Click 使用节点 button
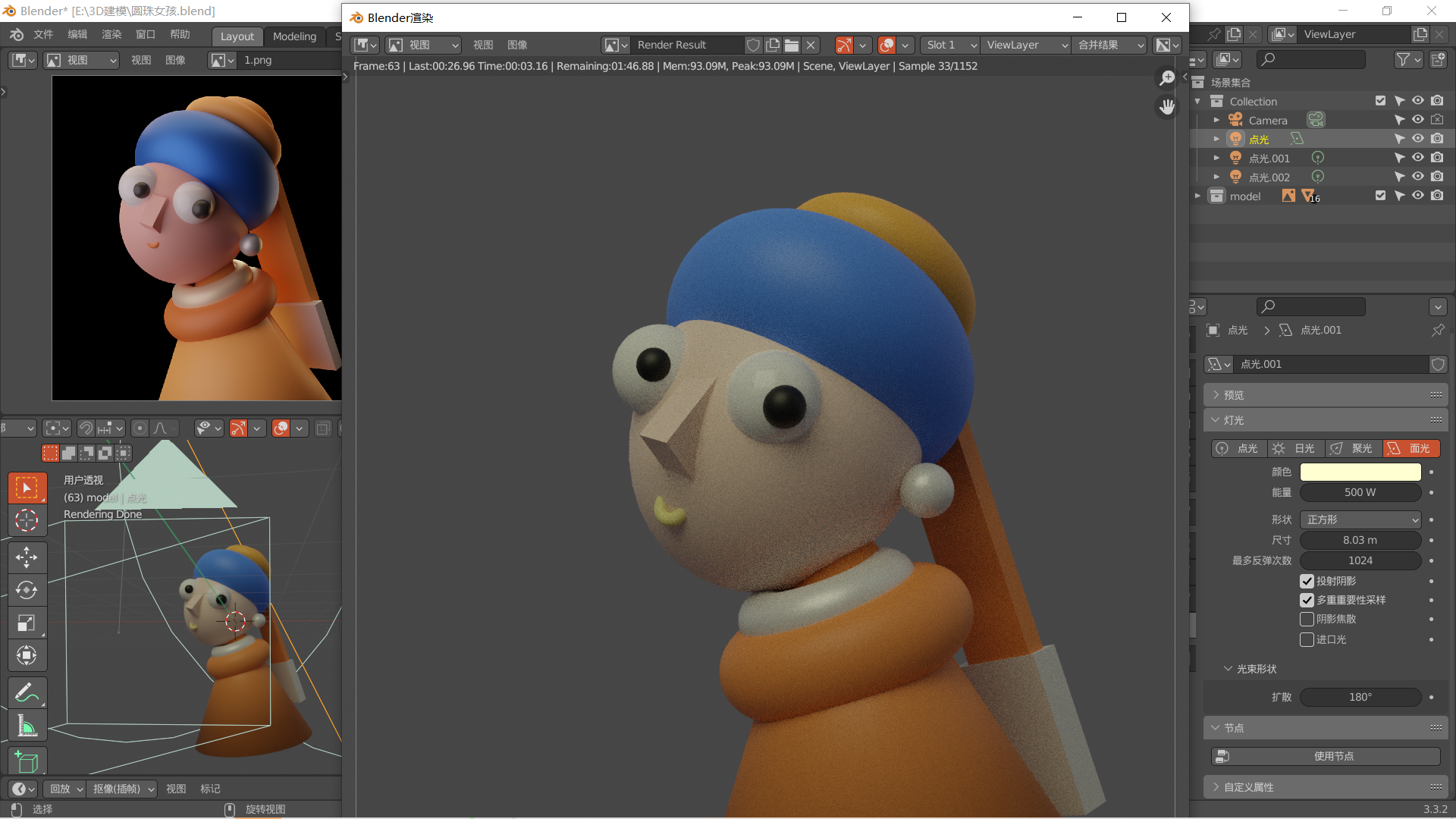This screenshot has width=1456, height=819. click(1326, 756)
